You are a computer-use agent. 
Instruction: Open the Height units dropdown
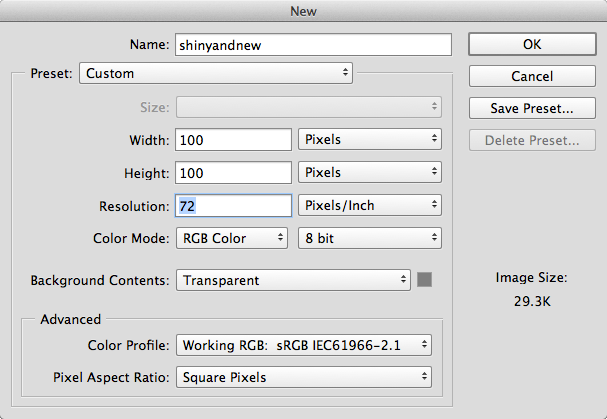click(x=370, y=172)
